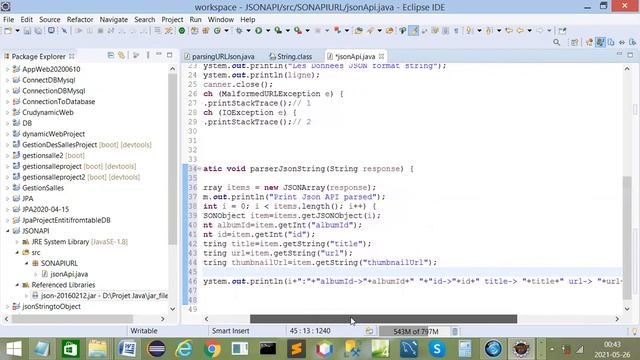Click the Run green play button

pyautogui.click(x=258, y=31)
